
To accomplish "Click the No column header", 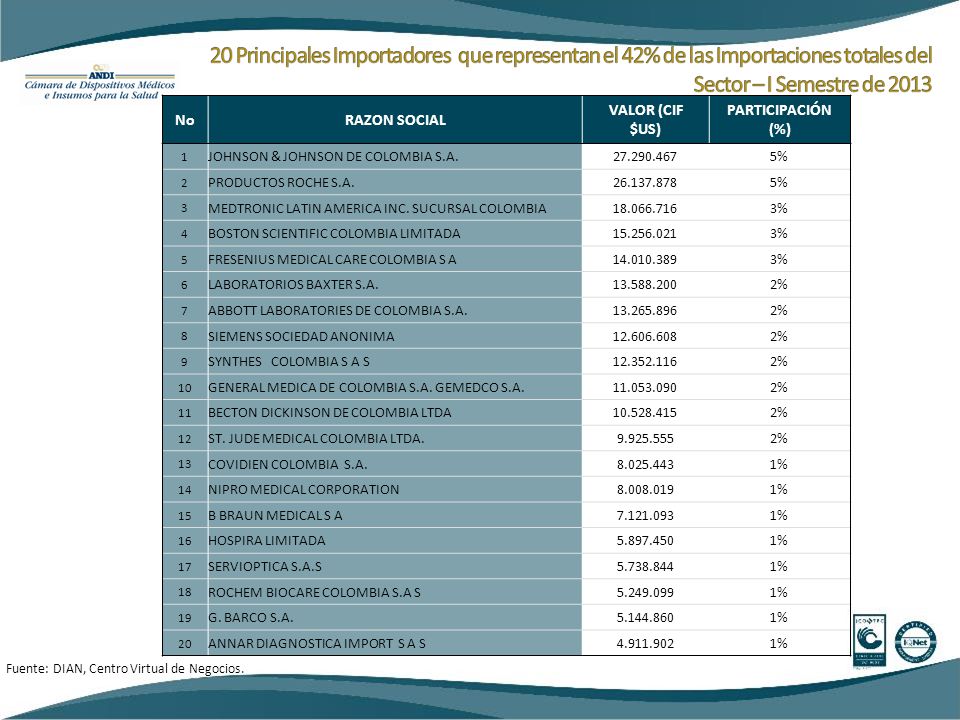I will (184, 120).
